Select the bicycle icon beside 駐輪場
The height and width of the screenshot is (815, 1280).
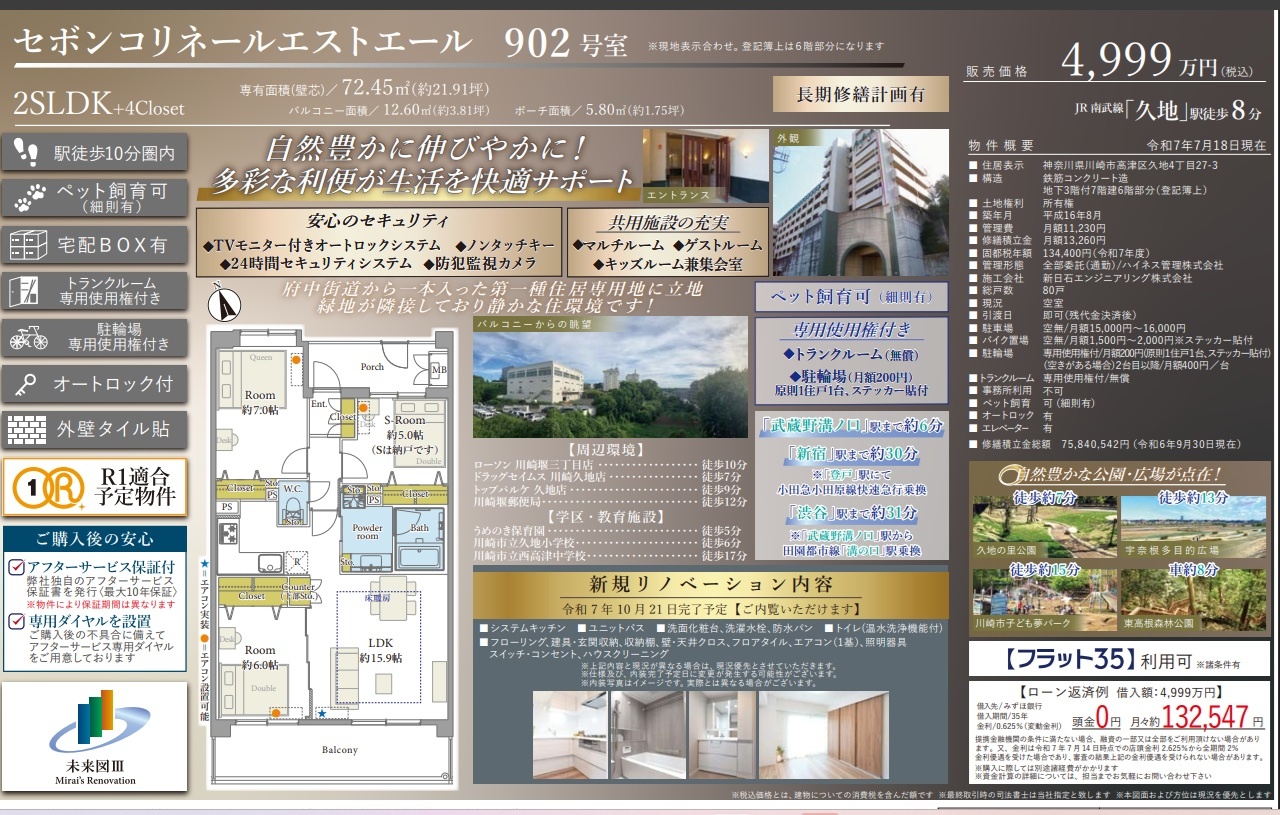tap(28, 337)
